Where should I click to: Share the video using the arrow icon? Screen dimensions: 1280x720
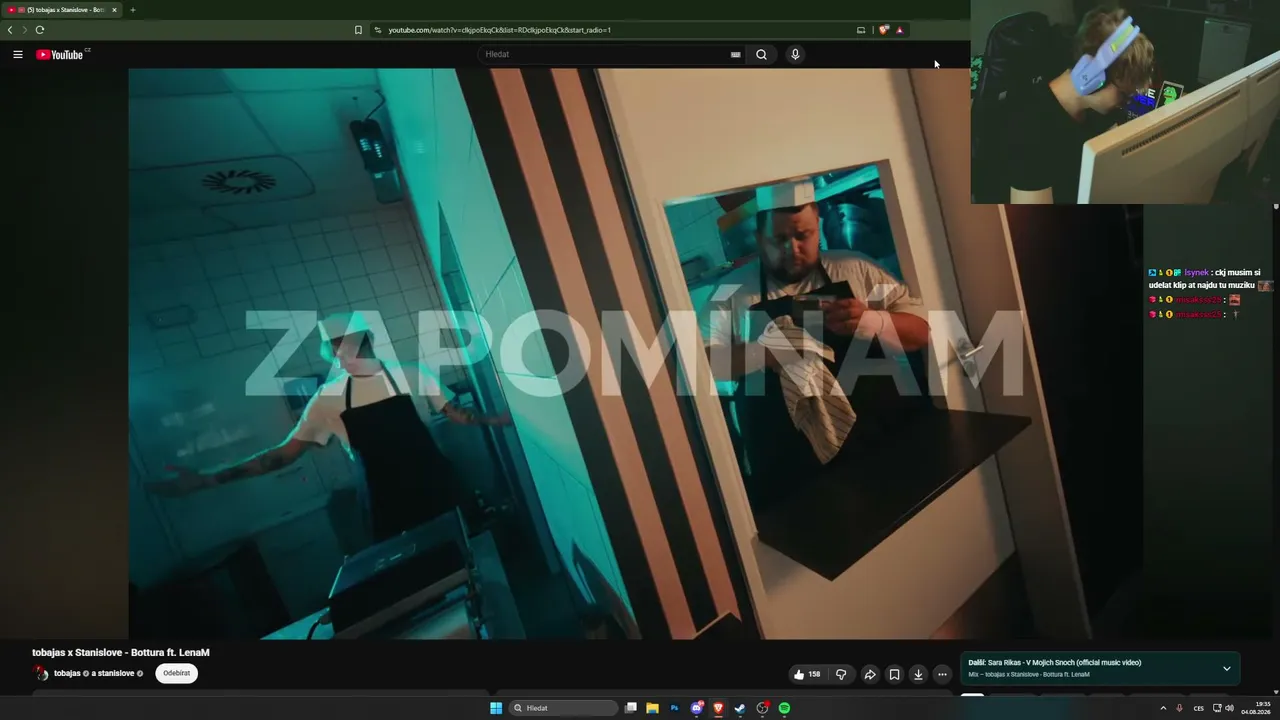[870, 674]
